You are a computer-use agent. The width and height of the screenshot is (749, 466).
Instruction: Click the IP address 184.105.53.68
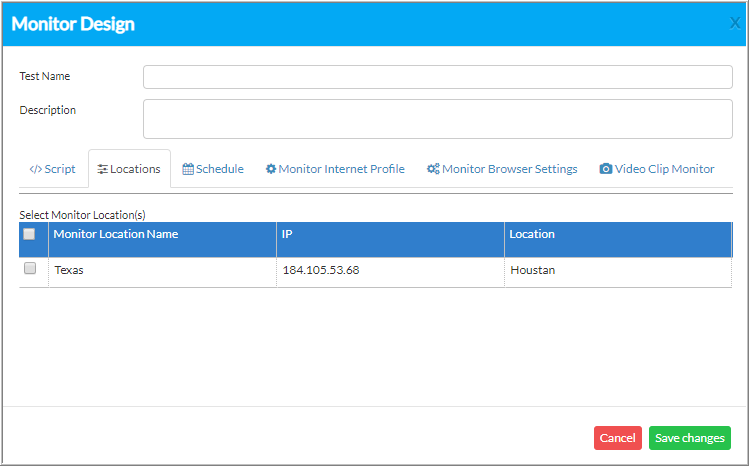click(321, 270)
